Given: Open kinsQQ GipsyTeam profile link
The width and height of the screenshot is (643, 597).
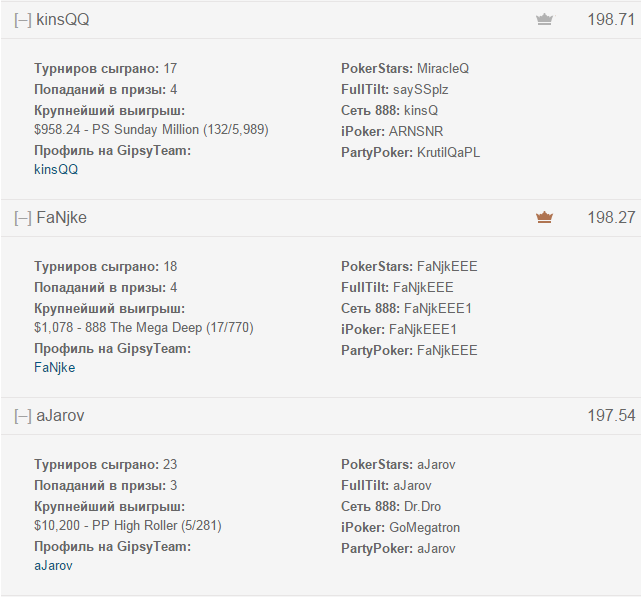Looking at the screenshot, I should pos(56,169).
